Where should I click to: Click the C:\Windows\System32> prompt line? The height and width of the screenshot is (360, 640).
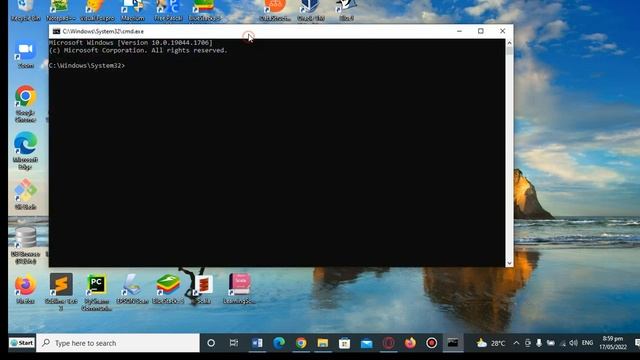87,66
